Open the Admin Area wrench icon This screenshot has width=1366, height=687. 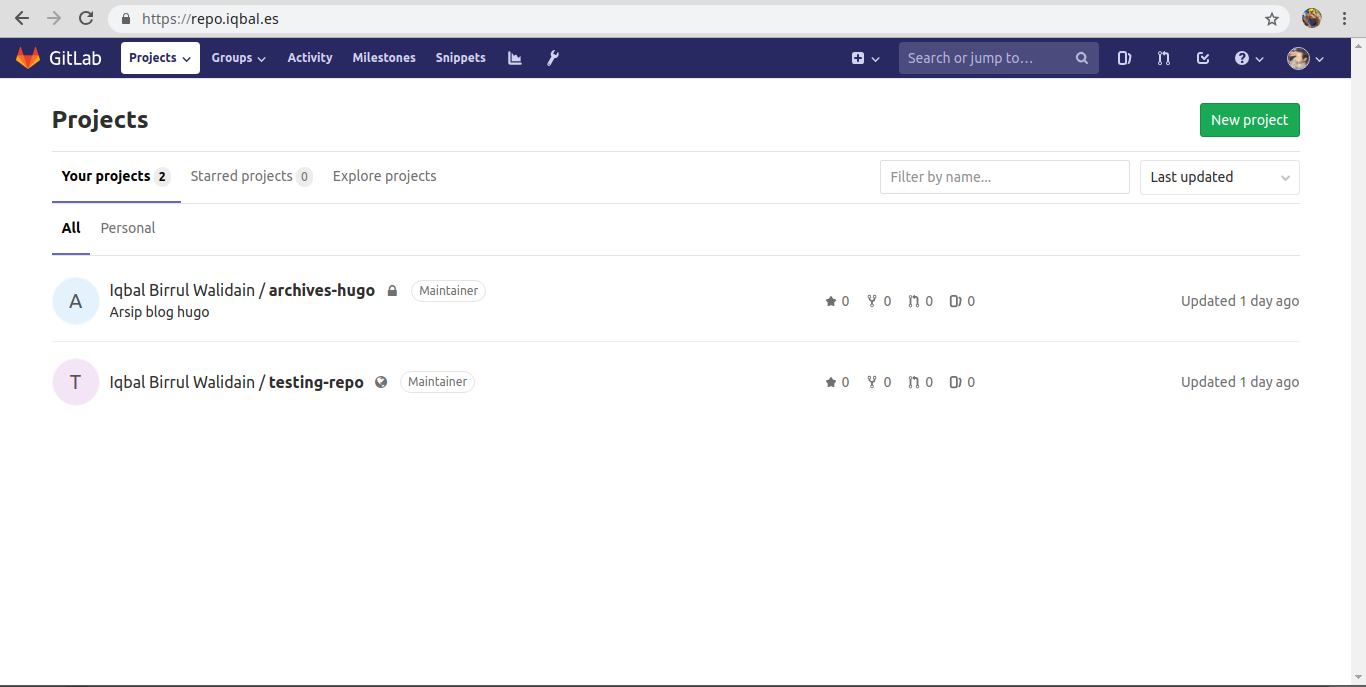[553, 57]
